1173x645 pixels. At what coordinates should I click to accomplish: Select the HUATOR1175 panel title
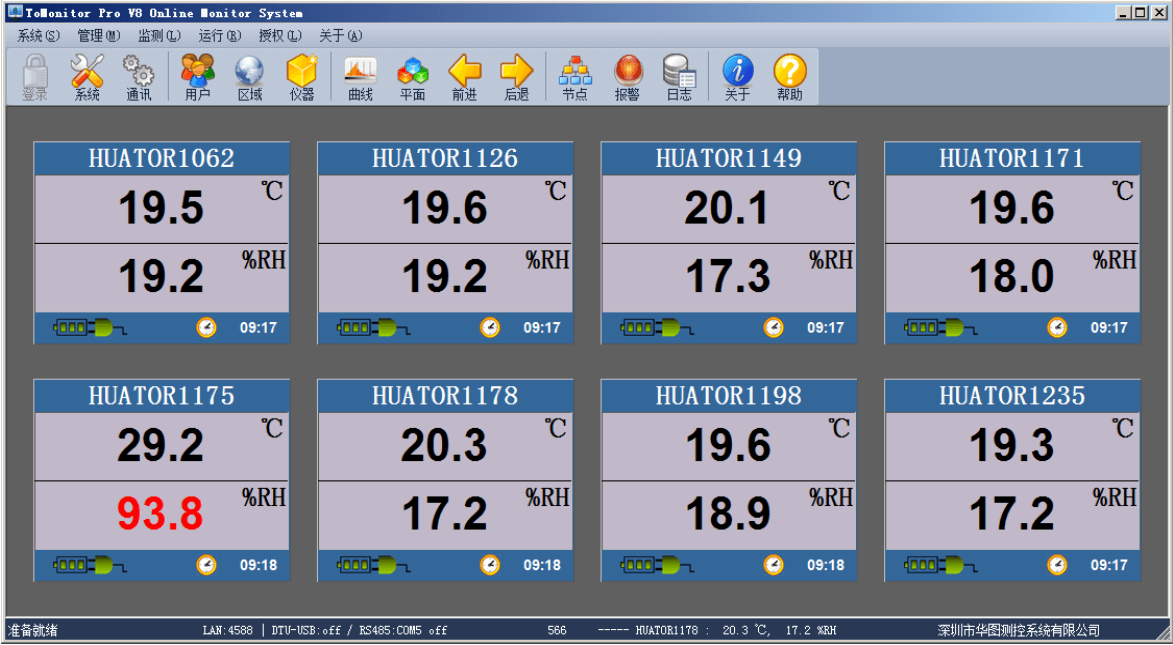161,396
